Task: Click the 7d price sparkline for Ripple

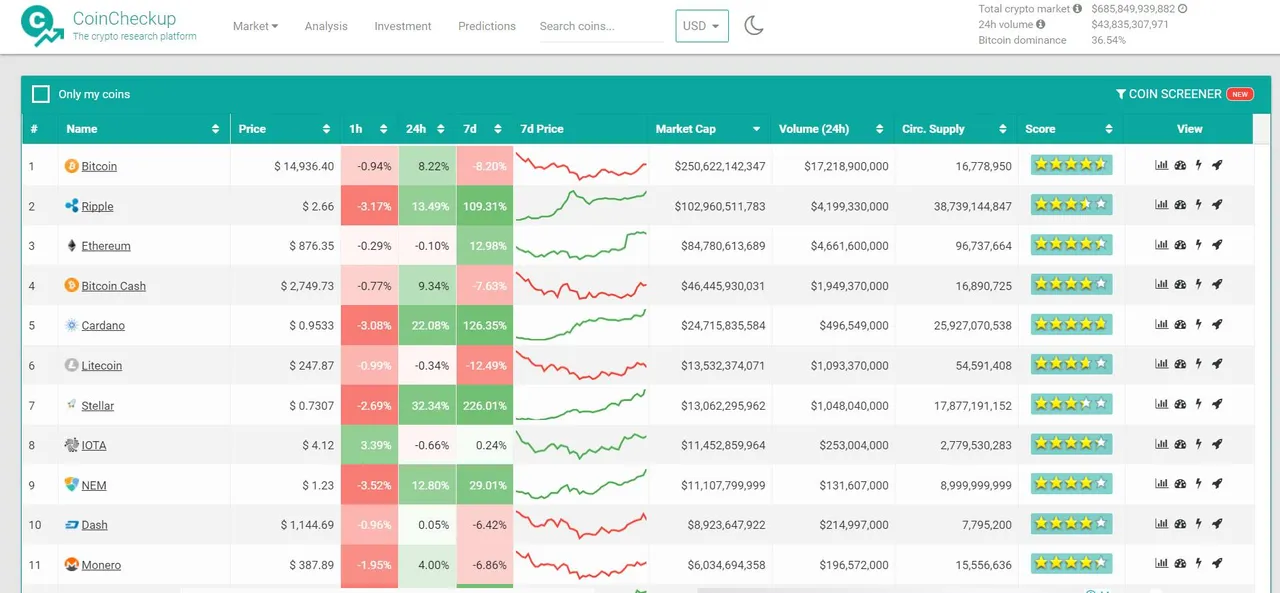Action: point(581,205)
